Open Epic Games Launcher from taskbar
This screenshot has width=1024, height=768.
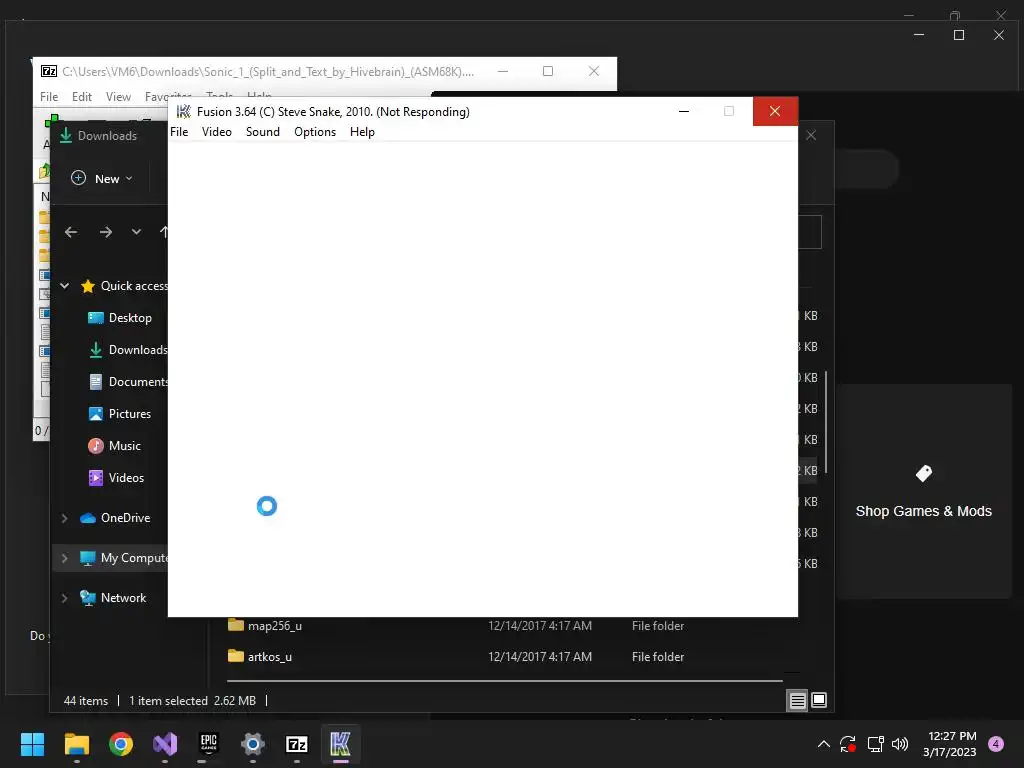[208, 744]
